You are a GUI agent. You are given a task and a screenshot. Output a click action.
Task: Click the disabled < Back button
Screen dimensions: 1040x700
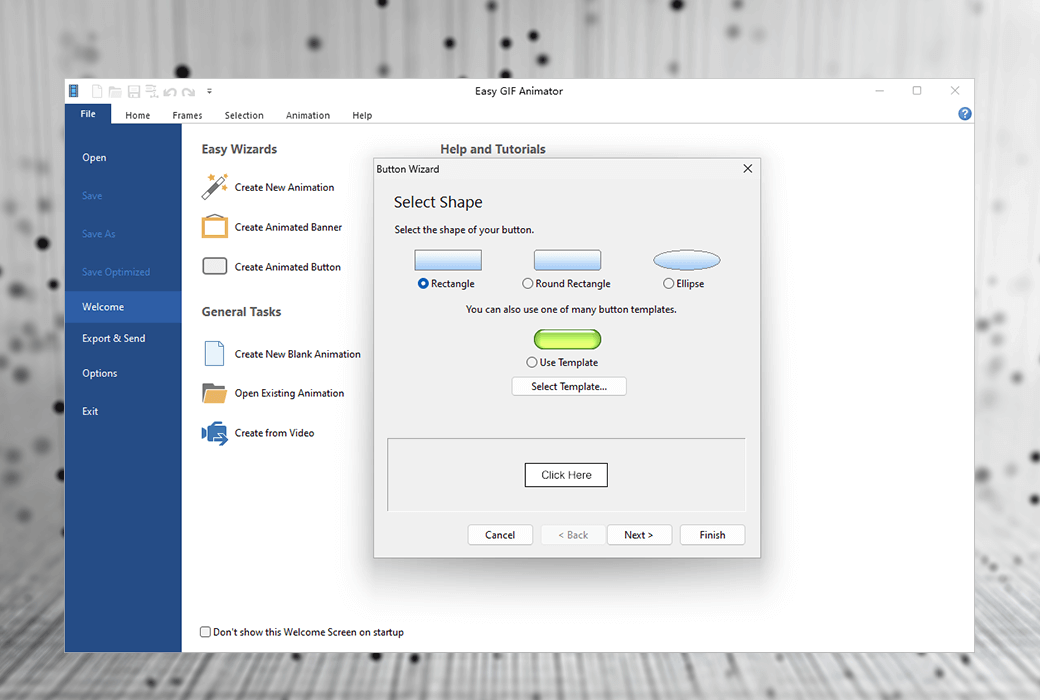tap(573, 535)
